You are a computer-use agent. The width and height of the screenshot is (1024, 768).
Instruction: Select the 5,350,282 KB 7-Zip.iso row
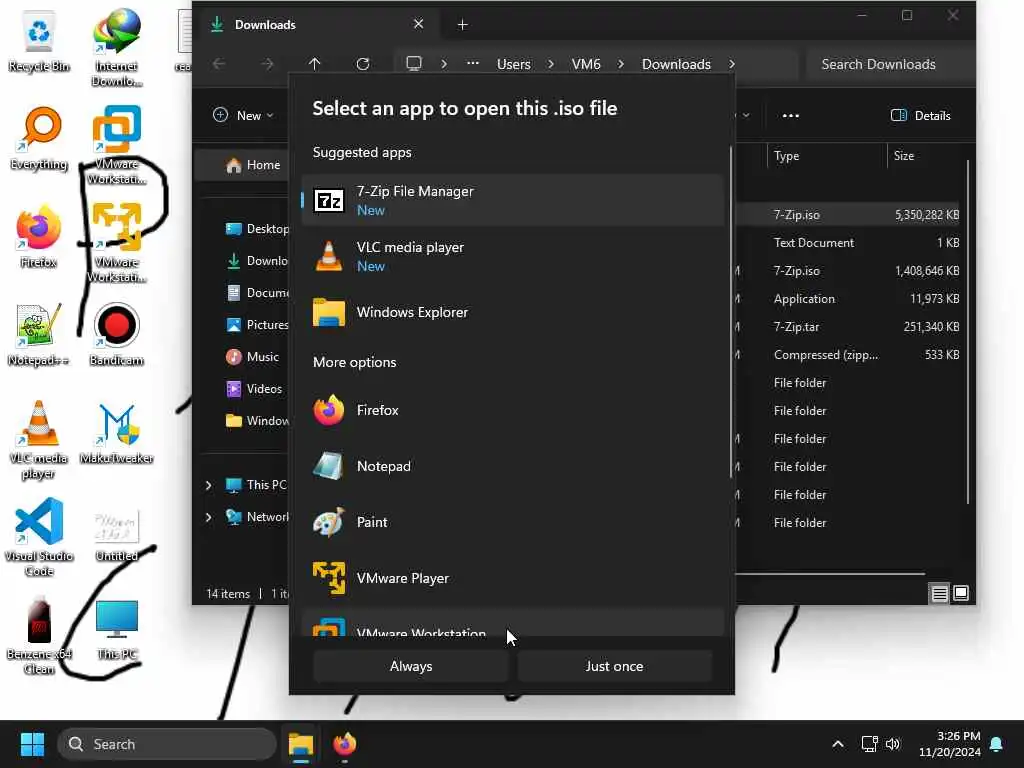[x=849, y=215]
